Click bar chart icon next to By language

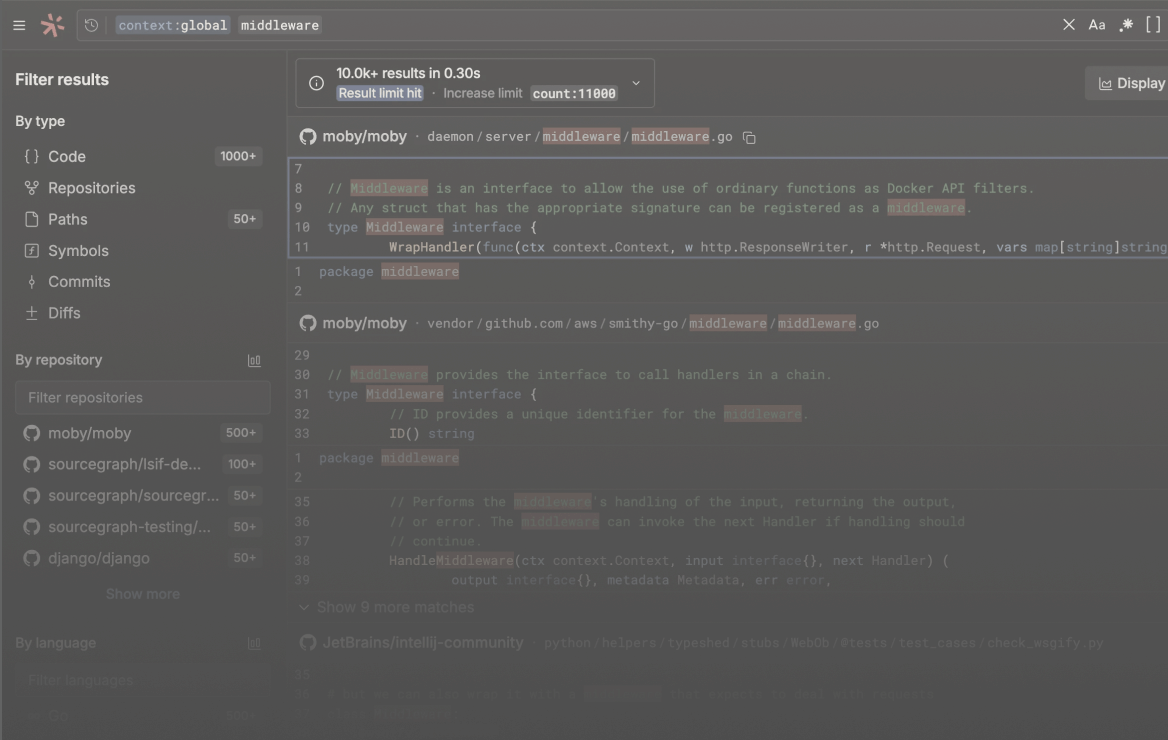(x=254, y=644)
